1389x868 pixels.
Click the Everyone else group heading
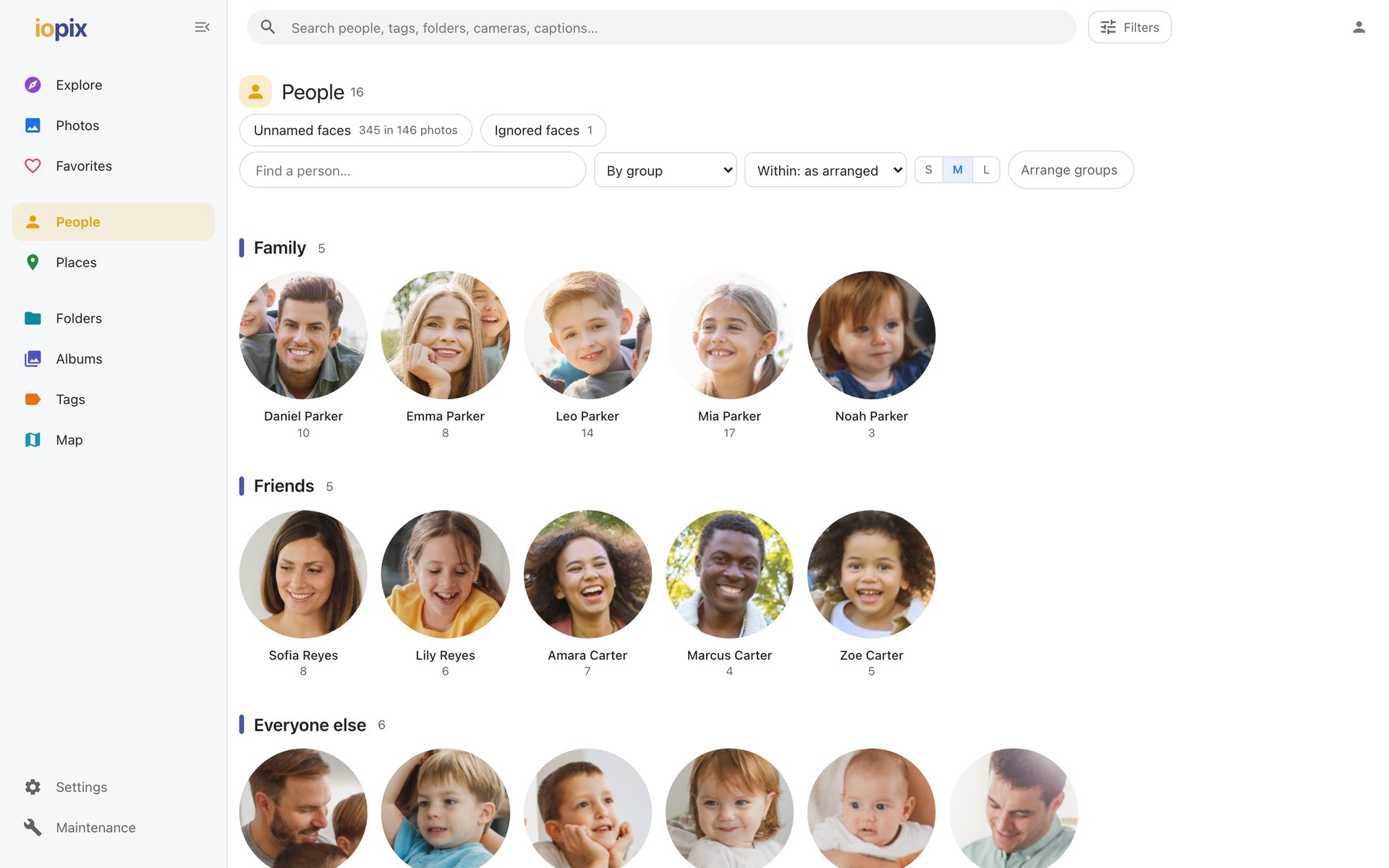pyautogui.click(x=310, y=725)
